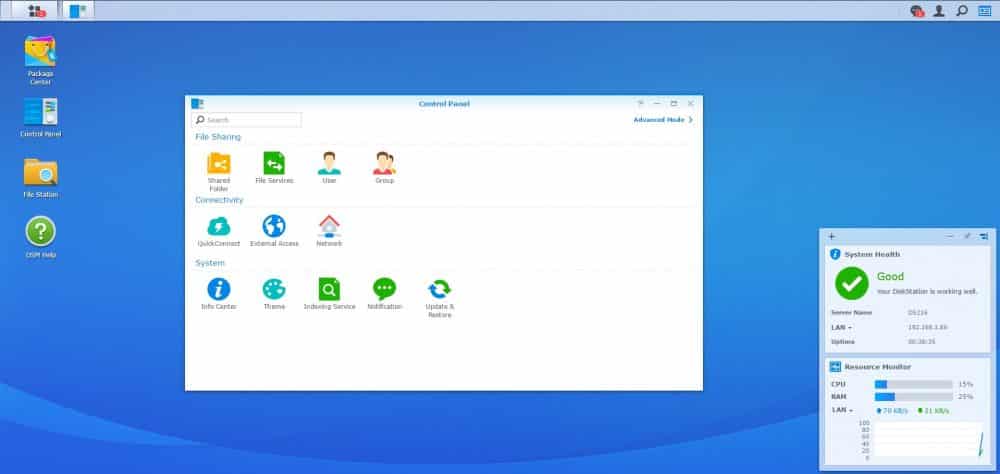Image resolution: width=1000 pixels, height=474 pixels.
Task: Launch Package Center from desktop
Action: (x=40, y=61)
